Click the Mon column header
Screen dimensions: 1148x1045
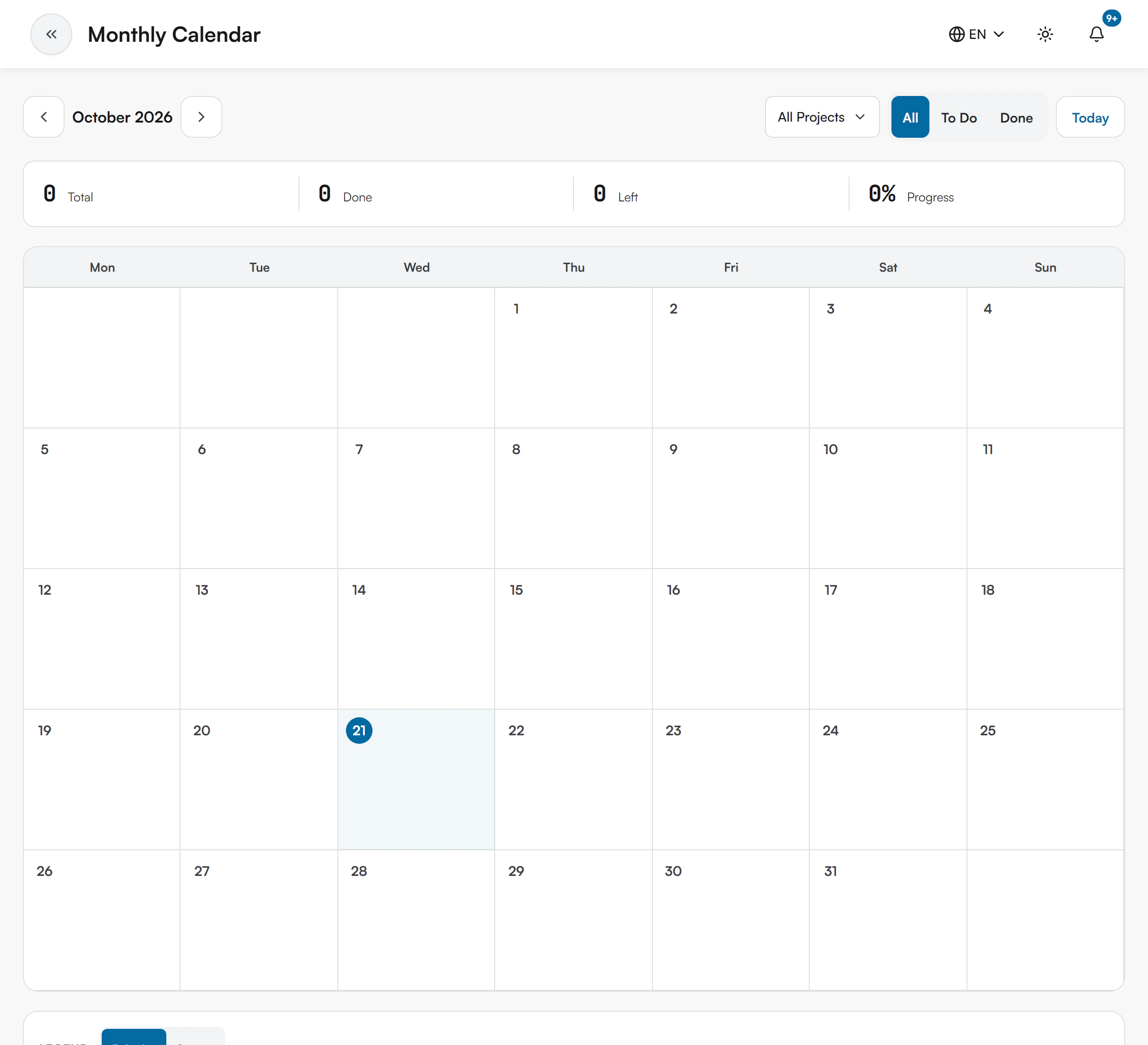click(x=102, y=267)
